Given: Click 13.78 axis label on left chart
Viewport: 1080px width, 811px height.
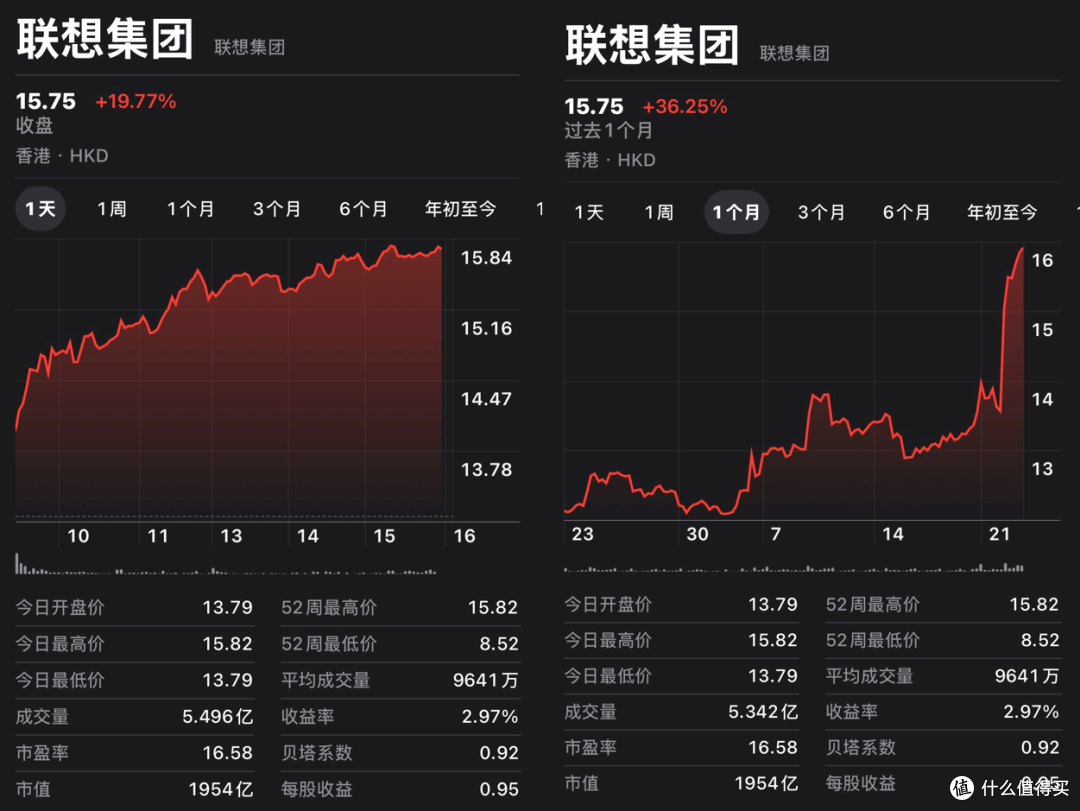Looking at the screenshot, I should click(486, 470).
